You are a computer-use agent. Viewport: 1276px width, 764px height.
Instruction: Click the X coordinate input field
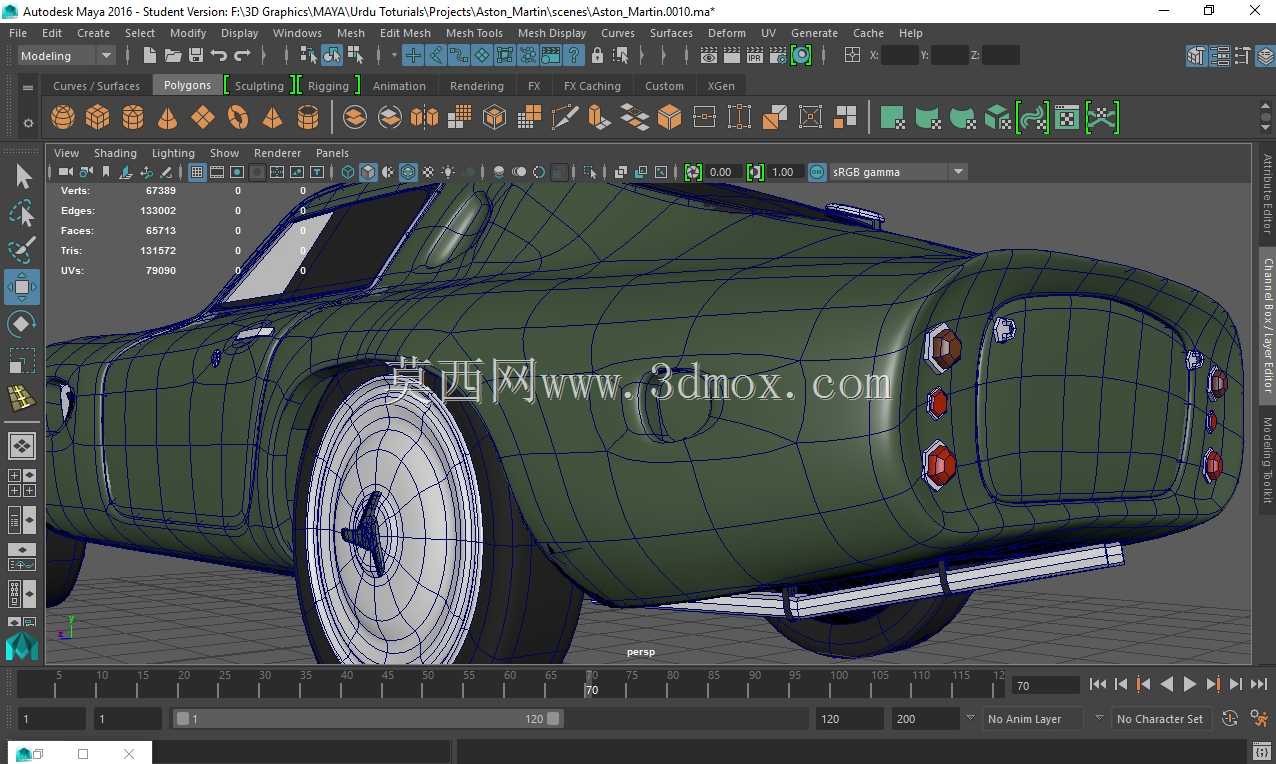tap(899, 55)
